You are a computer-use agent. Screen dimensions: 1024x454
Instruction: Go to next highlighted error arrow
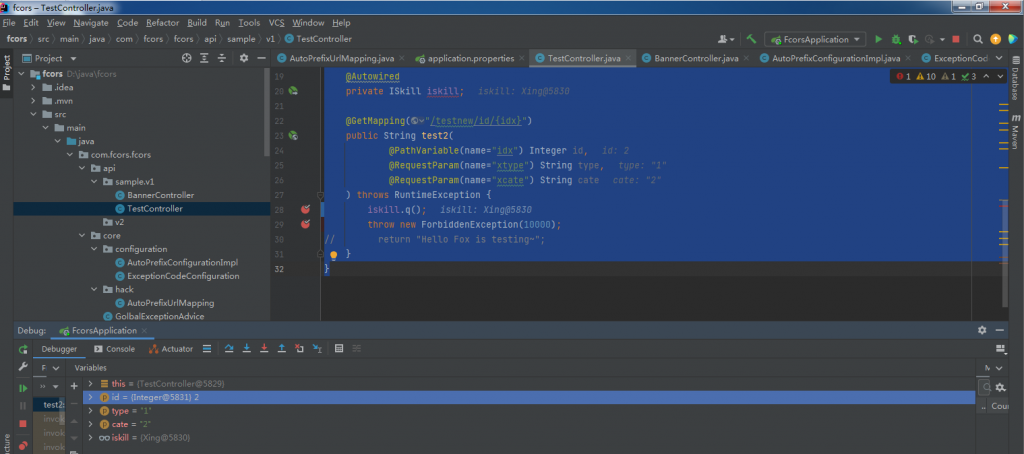coord(1000,76)
